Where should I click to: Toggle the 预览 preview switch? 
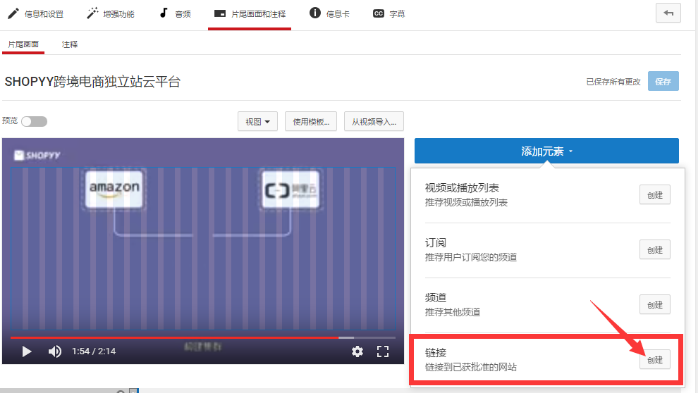[34, 121]
